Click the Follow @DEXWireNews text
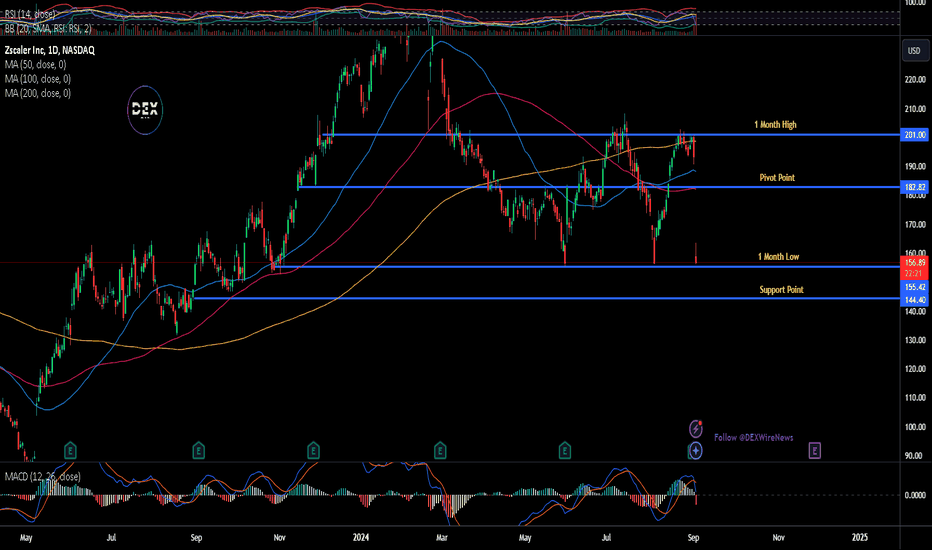Image resolution: width=932 pixels, height=550 pixels. click(x=754, y=438)
